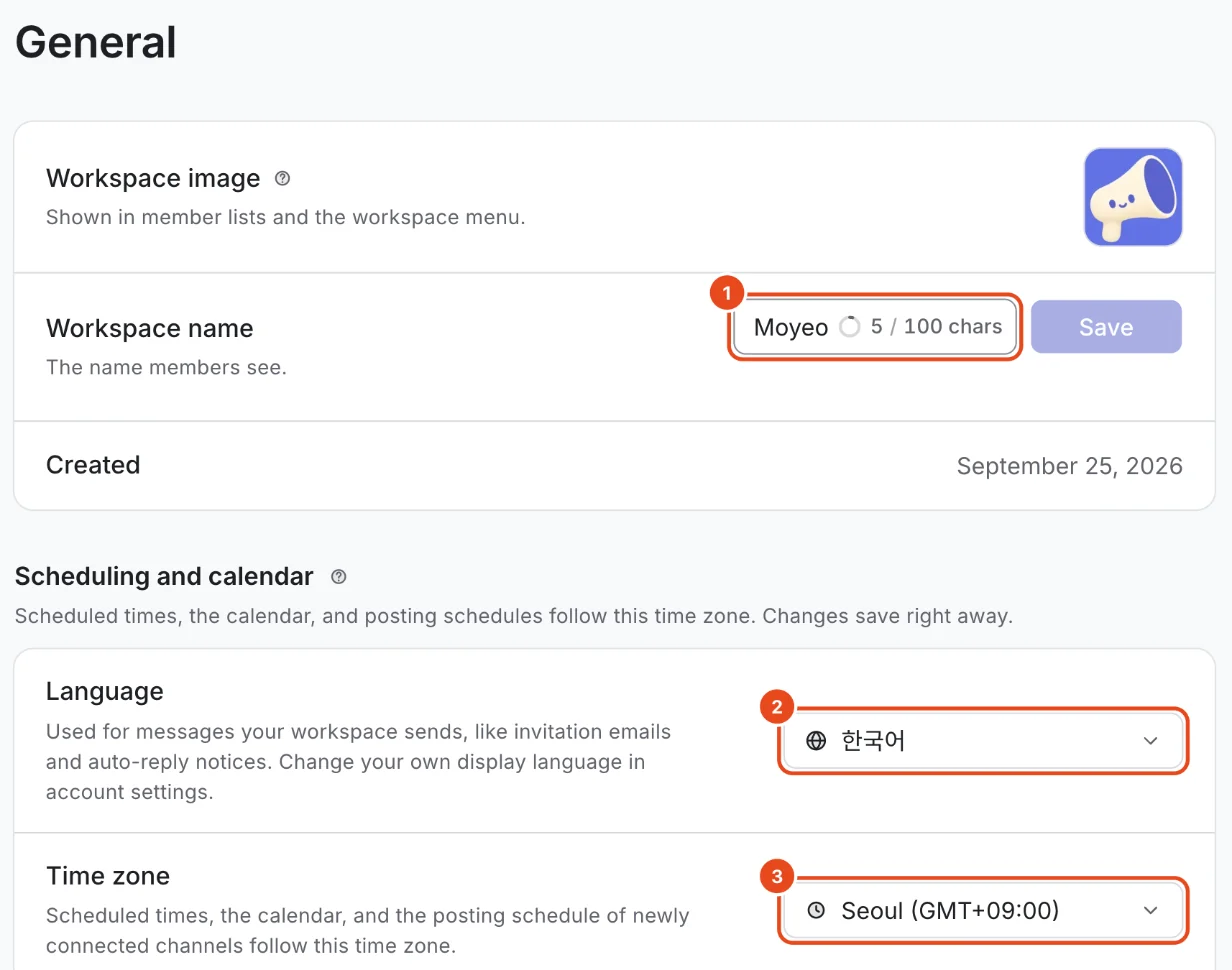Click the Scheduling and calendar help icon
The image size is (1232, 970).
(x=339, y=577)
